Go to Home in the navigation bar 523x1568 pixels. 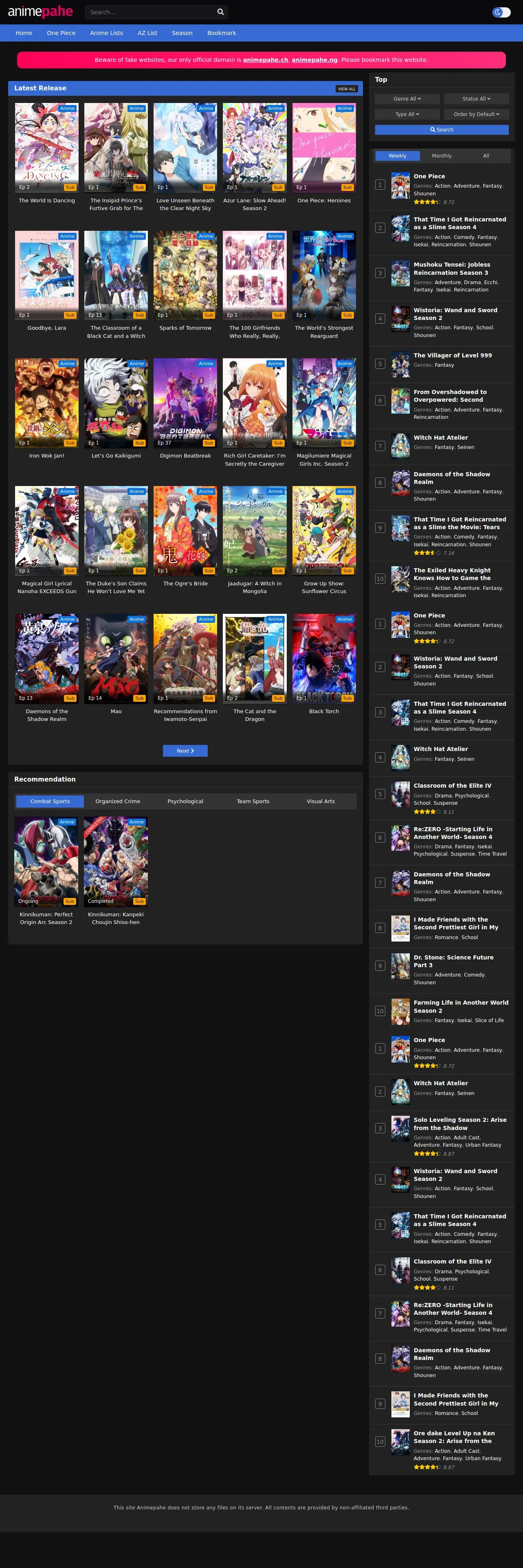click(24, 33)
